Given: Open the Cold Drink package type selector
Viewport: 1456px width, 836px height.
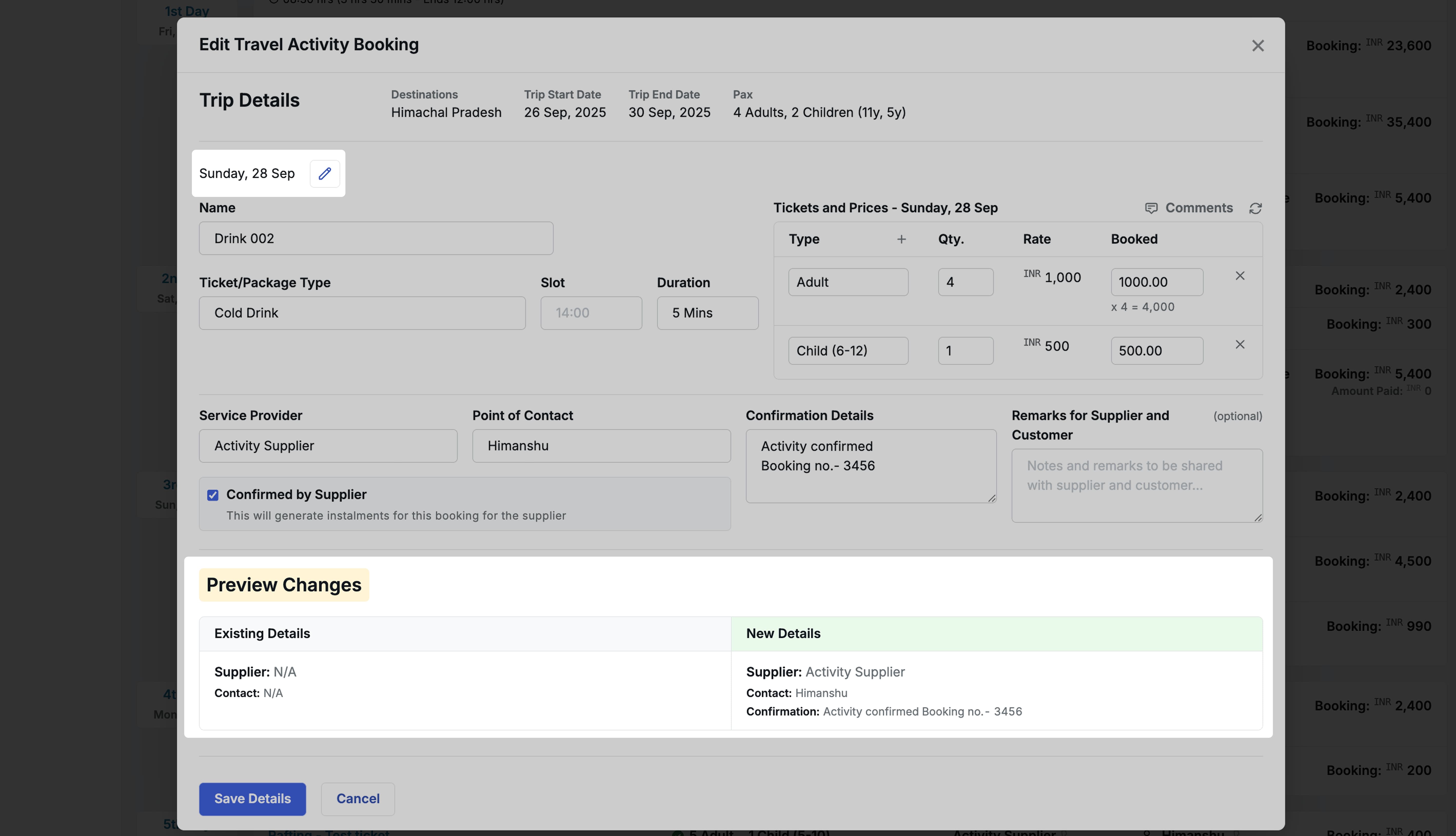Looking at the screenshot, I should (x=362, y=313).
